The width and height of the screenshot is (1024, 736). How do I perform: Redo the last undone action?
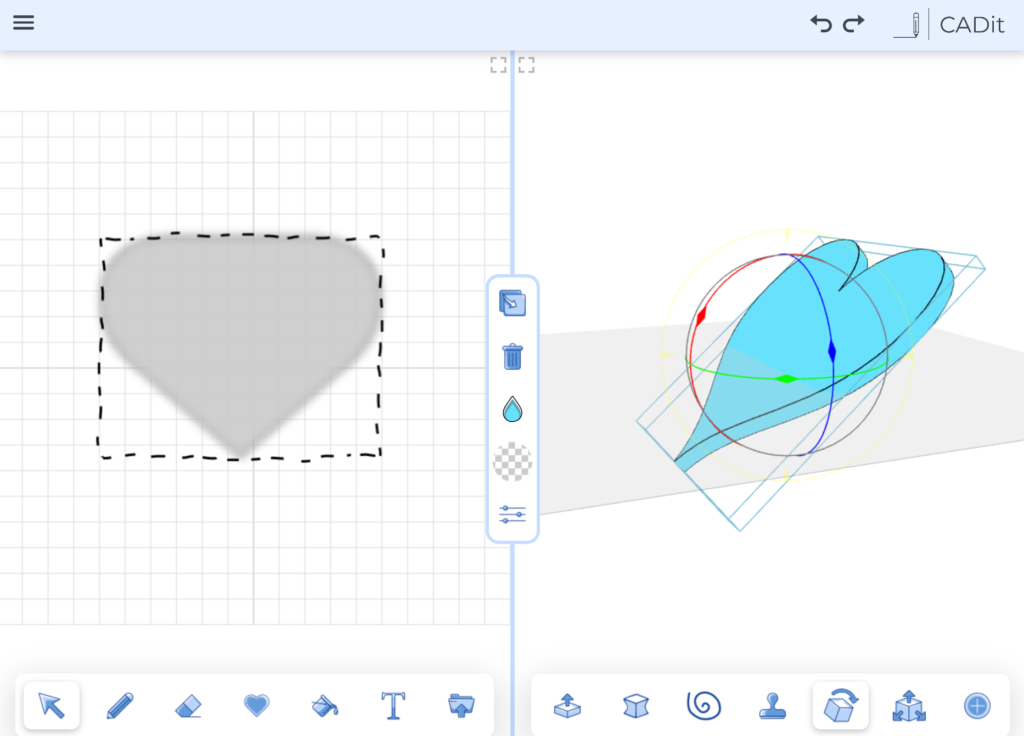854,24
